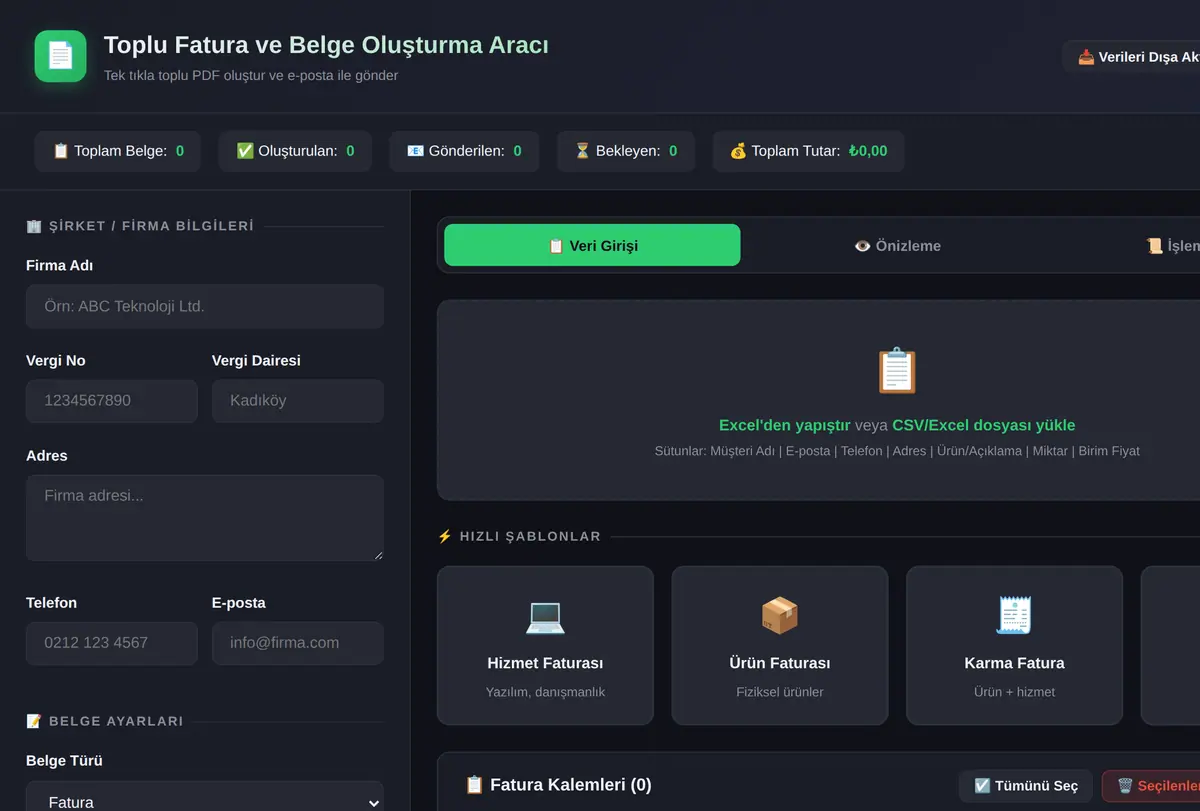Click the Toplu Fatura ve Belge title

326,45
